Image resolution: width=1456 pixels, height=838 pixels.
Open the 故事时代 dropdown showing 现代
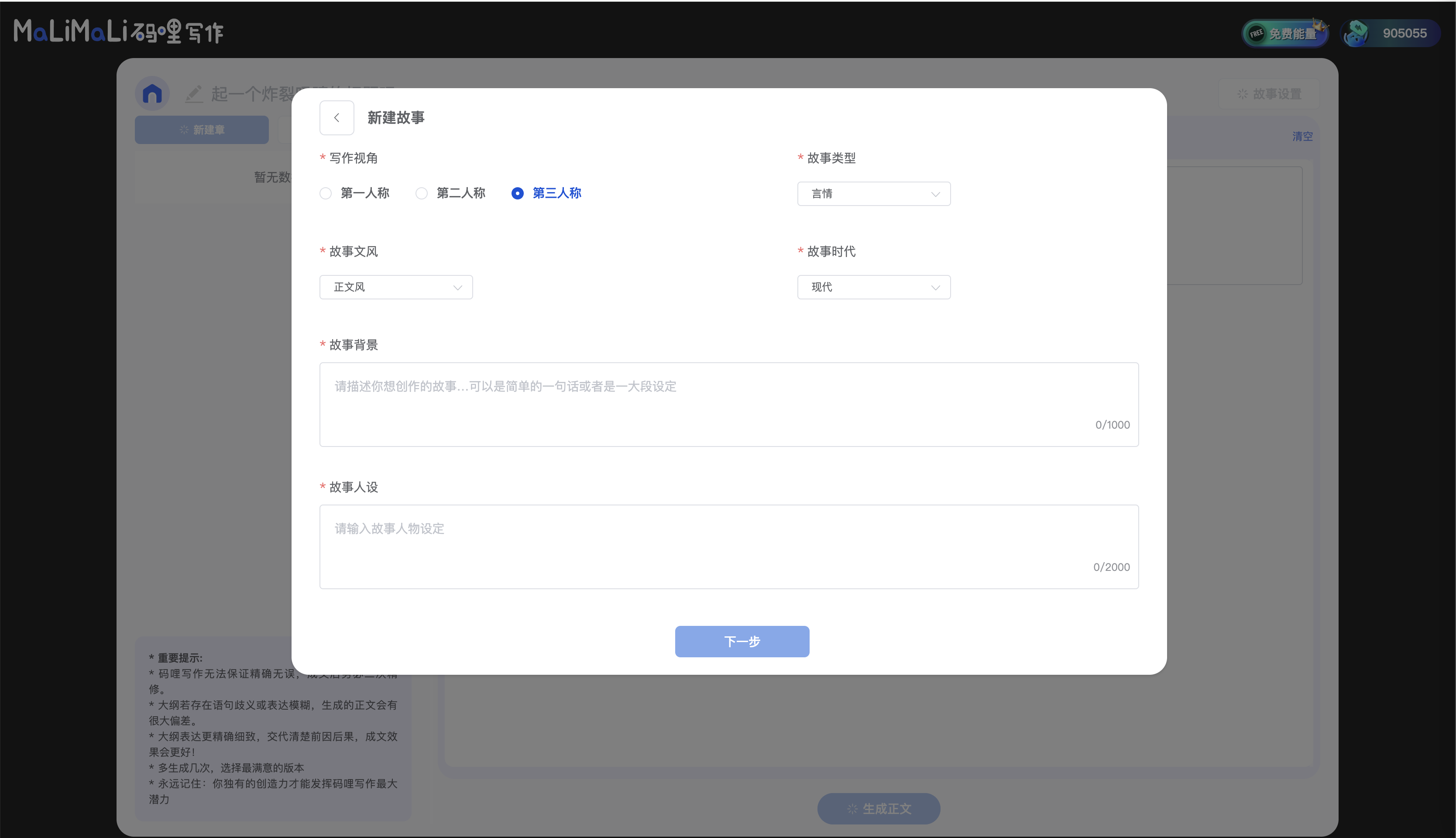coord(873,287)
